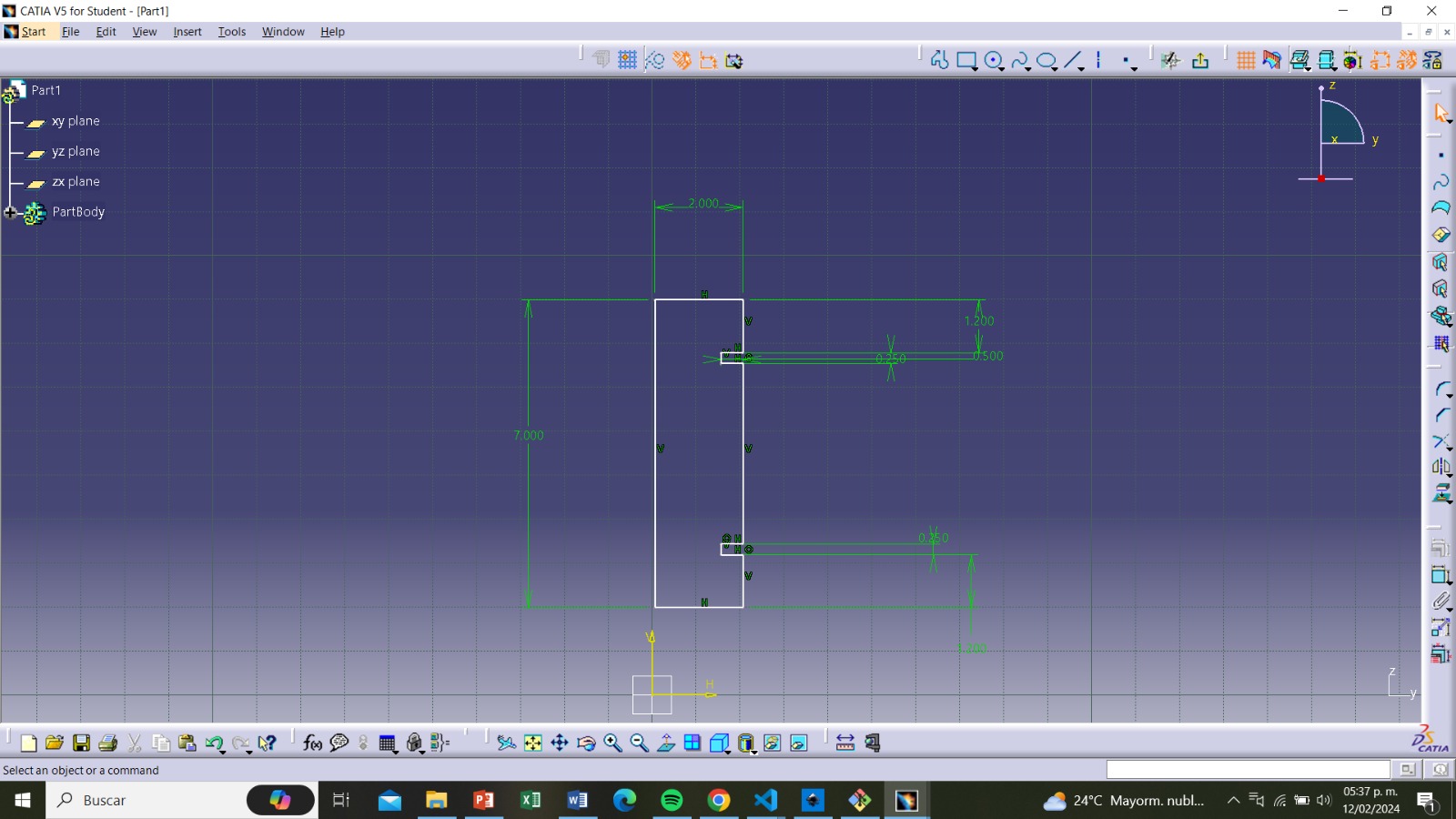Click the Create Multi-View icon

(x=693, y=743)
